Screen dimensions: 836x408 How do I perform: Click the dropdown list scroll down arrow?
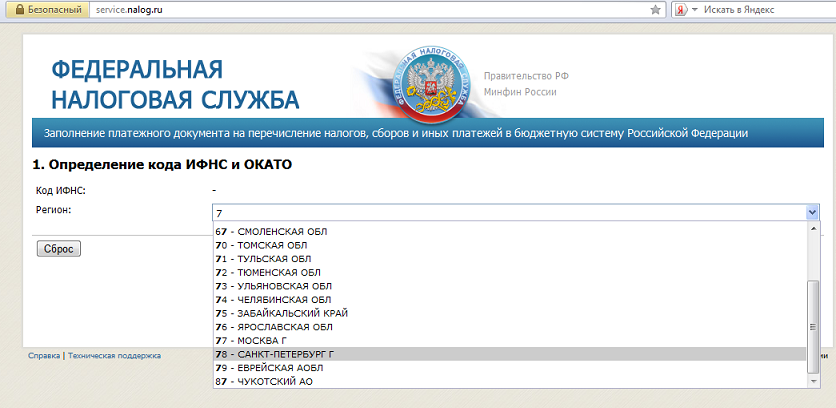pos(813,382)
